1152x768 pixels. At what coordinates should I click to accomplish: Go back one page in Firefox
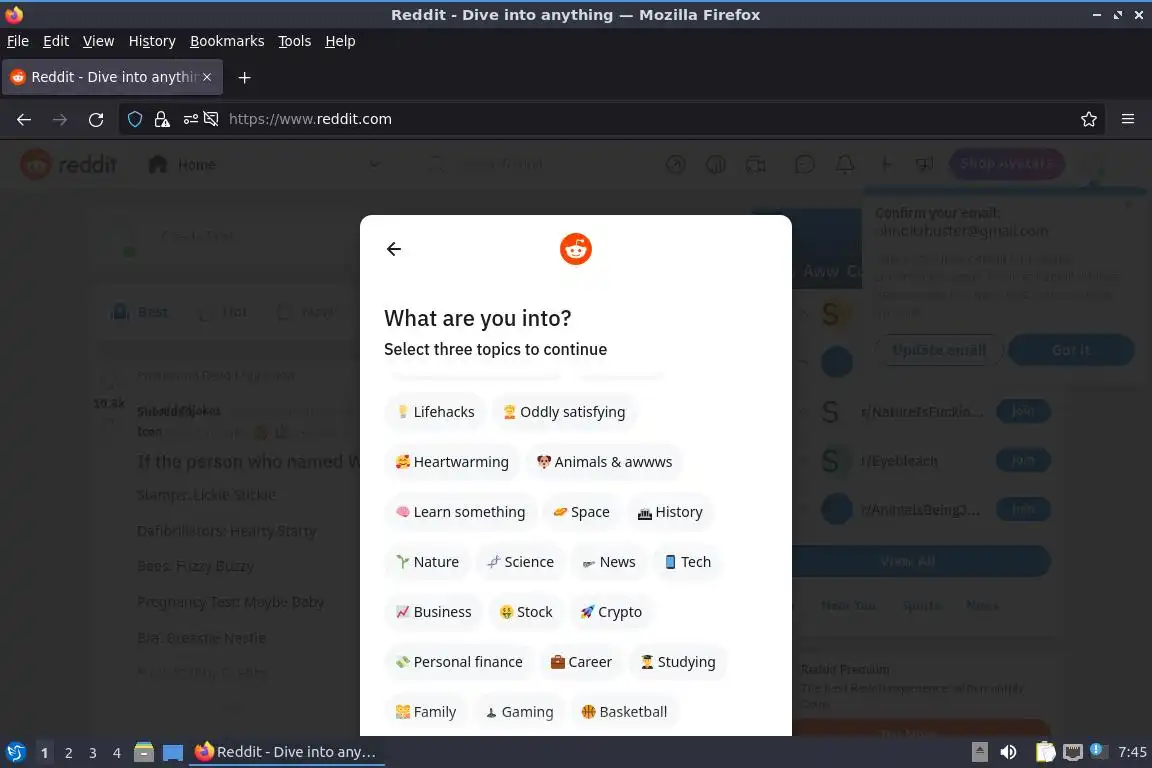(24, 119)
